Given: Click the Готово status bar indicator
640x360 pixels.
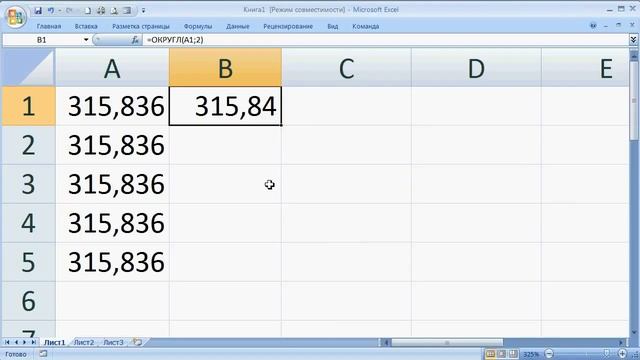Looking at the screenshot, I should pyautogui.click(x=16, y=354).
